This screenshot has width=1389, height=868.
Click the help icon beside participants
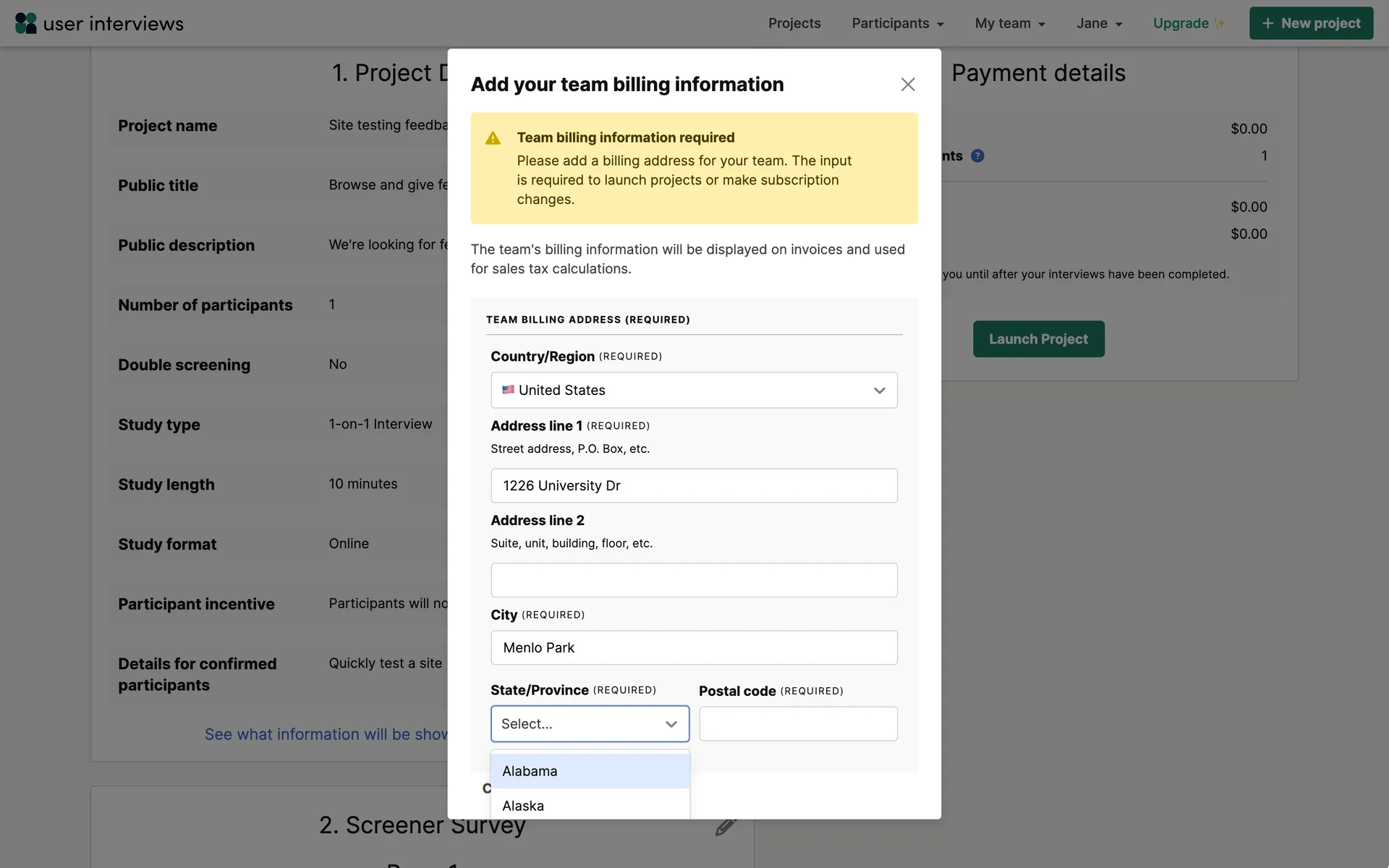tap(977, 156)
